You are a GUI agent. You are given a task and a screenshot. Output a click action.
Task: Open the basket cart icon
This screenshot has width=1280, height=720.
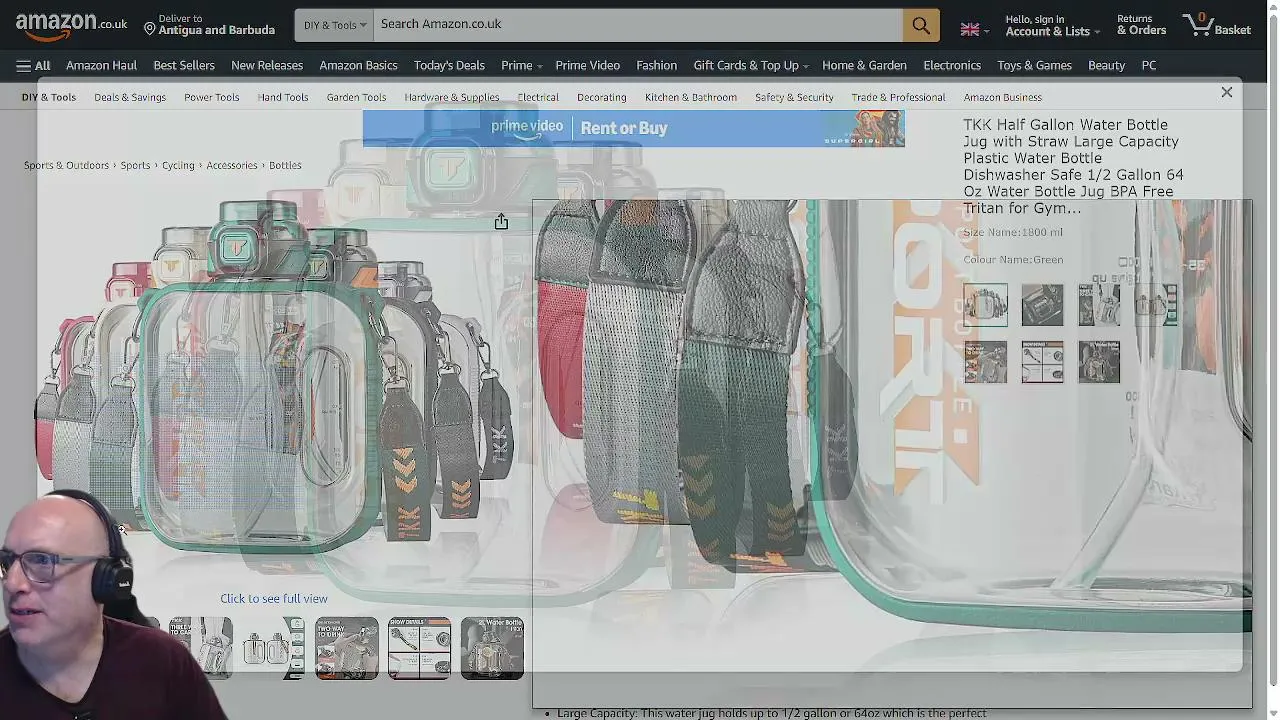click(x=1217, y=25)
